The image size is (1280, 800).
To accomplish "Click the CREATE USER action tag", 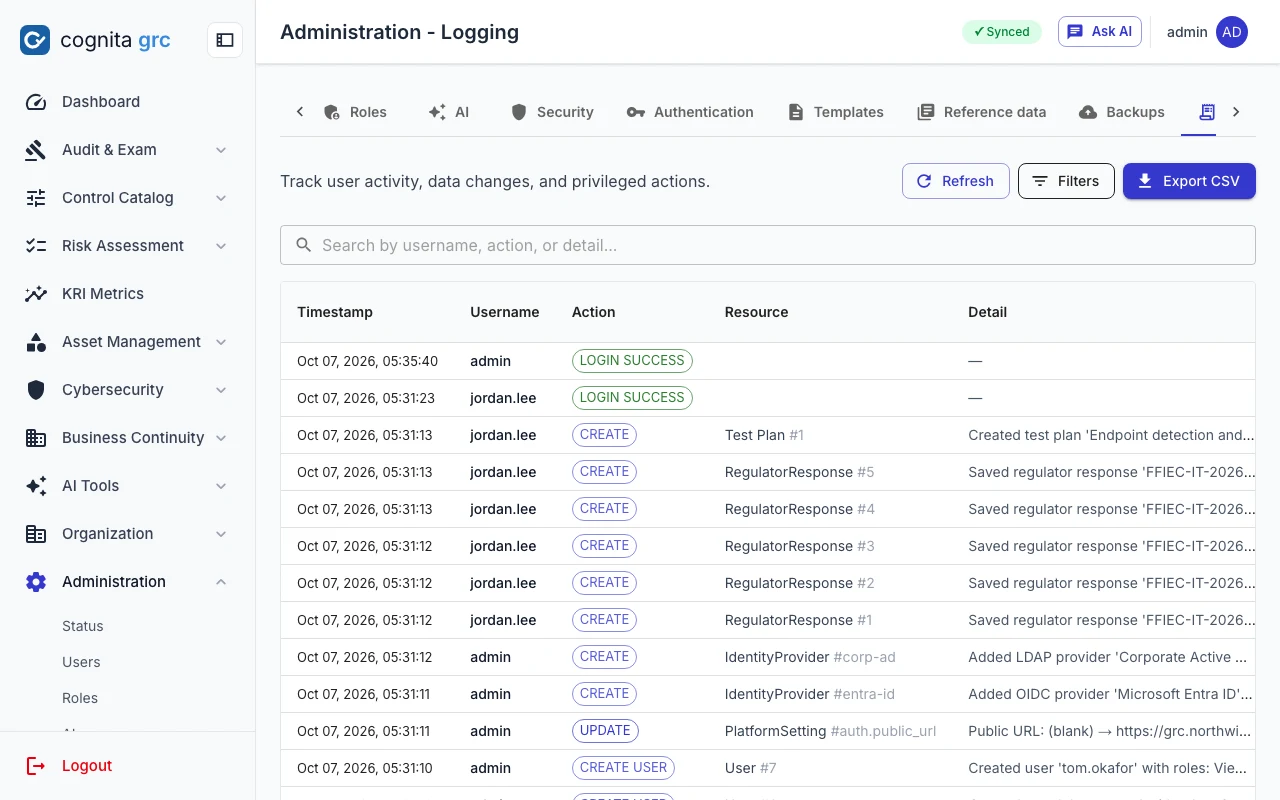I will [x=623, y=768].
